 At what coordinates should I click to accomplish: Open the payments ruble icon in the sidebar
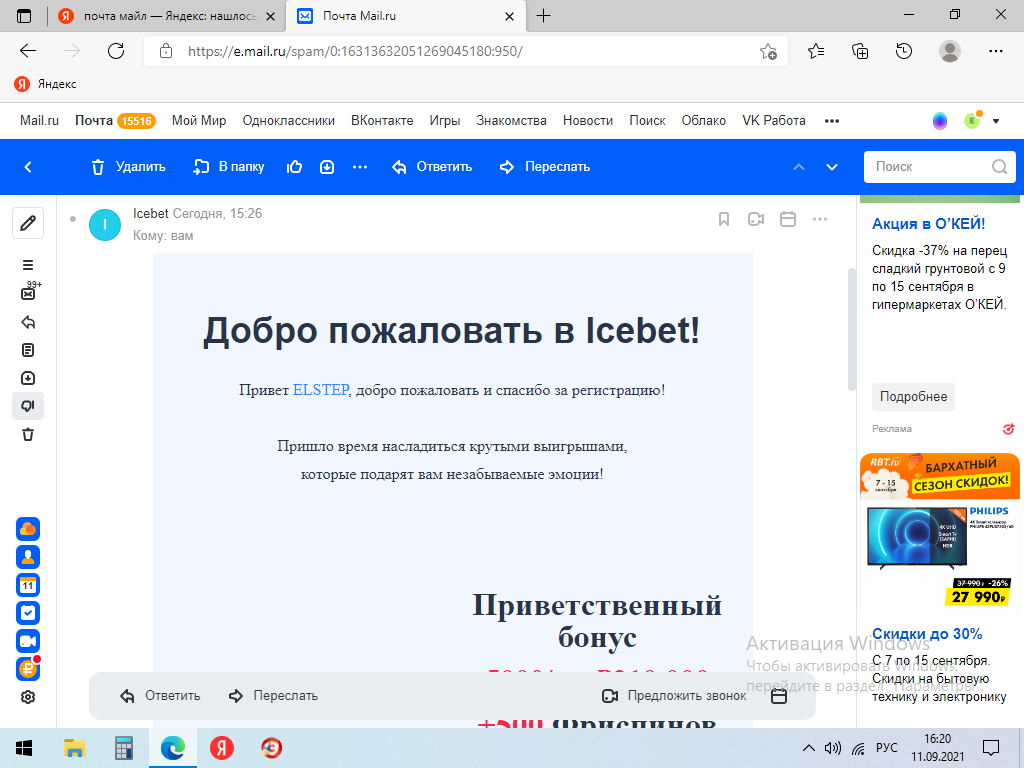coord(28,667)
